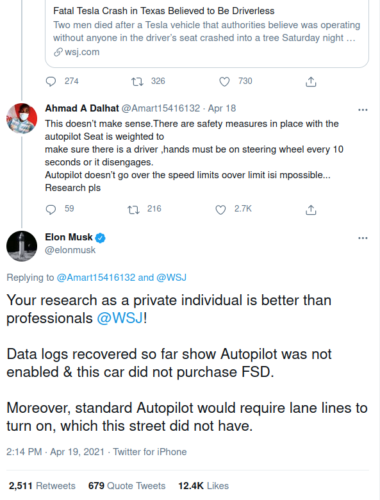Screen dimensions: 380x500
Task: Click the Elon Musk display name
Action: tap(69, 237)
